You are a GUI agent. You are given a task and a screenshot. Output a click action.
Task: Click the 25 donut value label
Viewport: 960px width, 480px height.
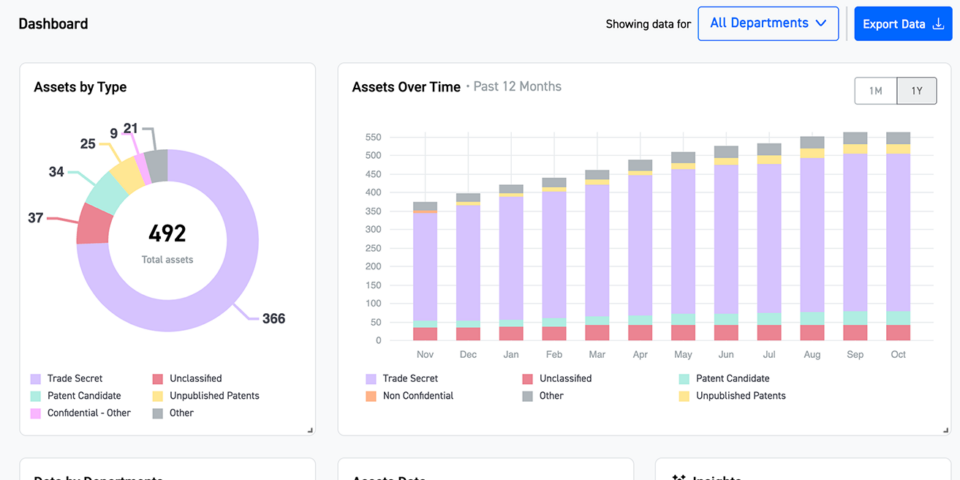tap(88, 144)
